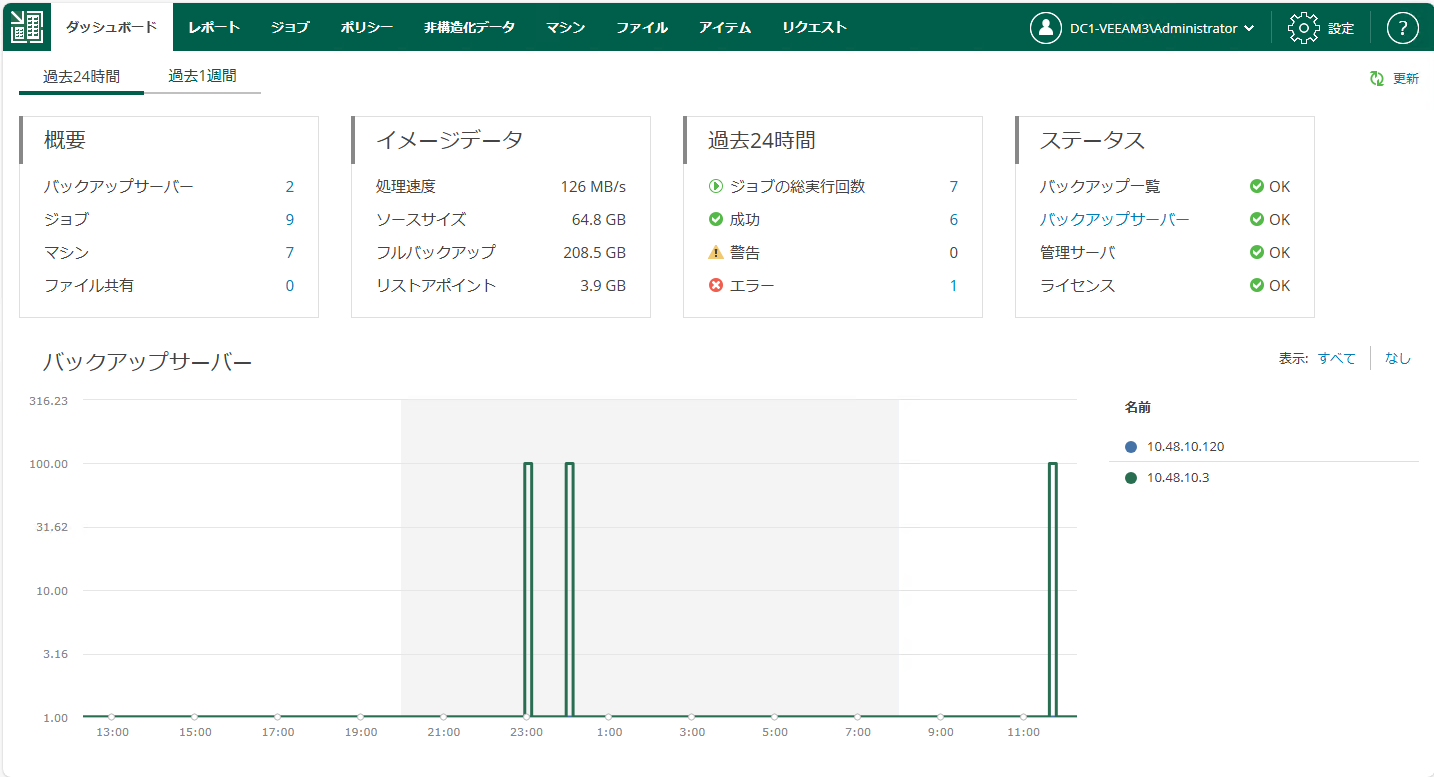Click the user avatar icon

point(1046,28)
